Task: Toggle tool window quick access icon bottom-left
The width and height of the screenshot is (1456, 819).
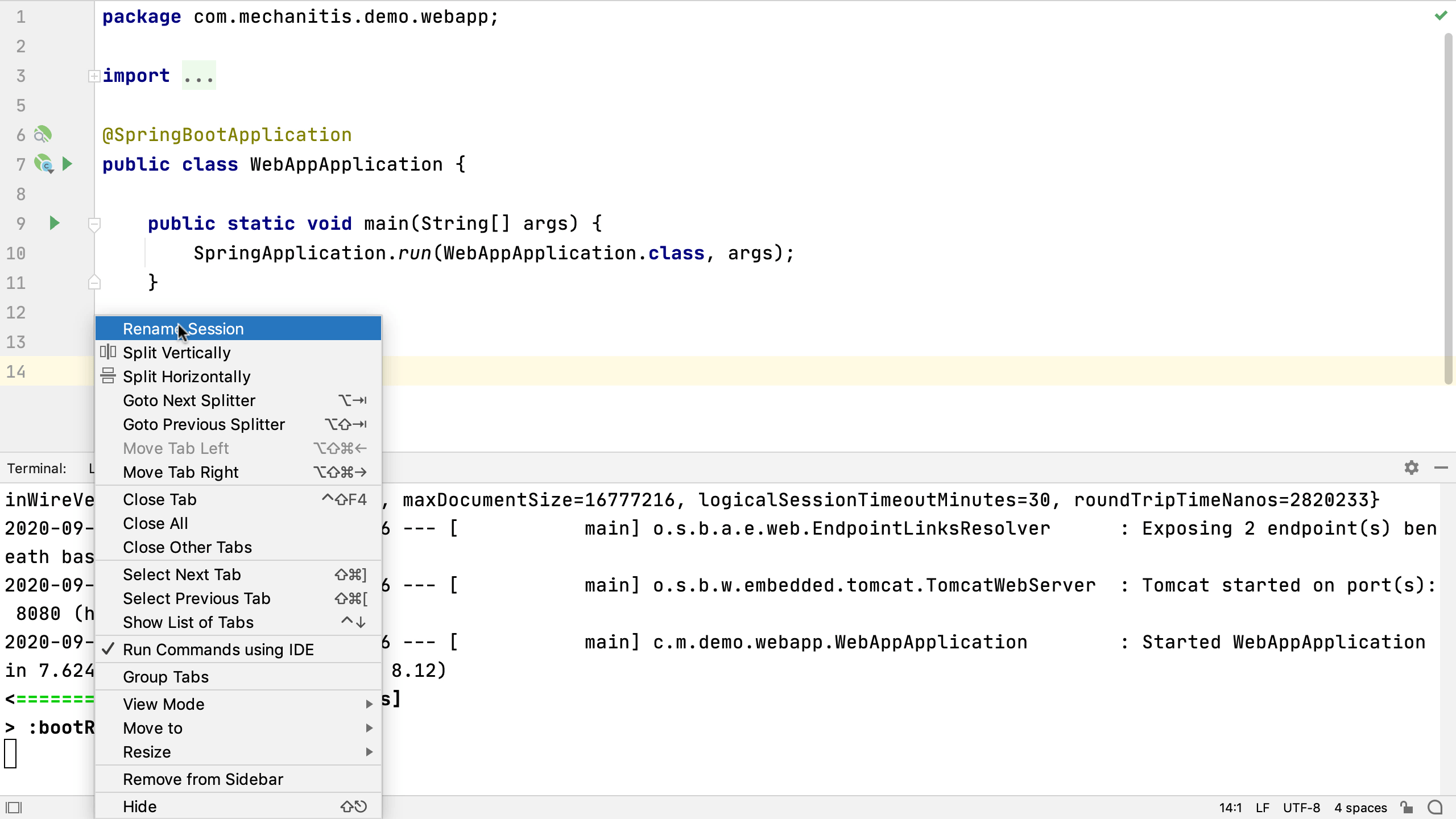Action: coord(14,807)
